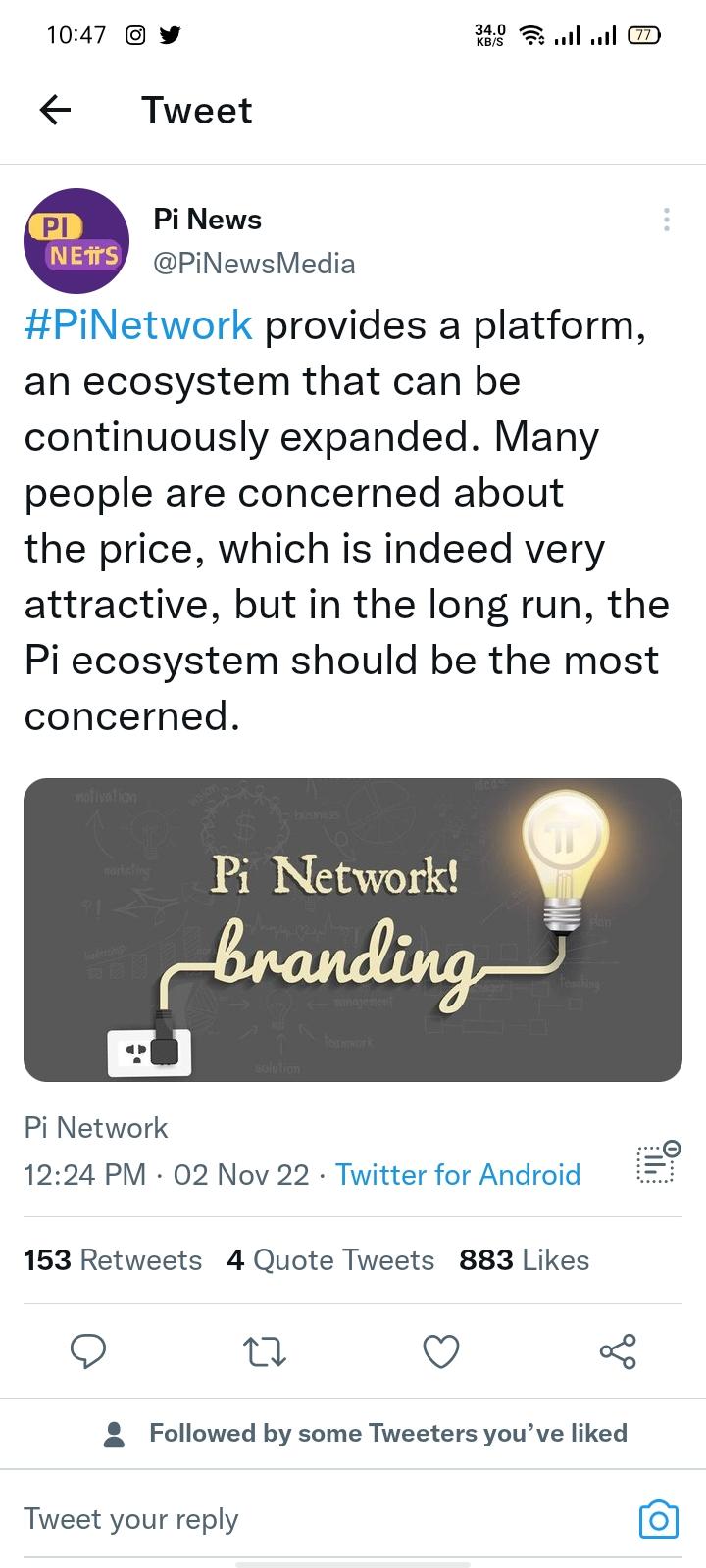Tap the reply speech bubble icon
706x1568 pixels.
point(88,1352)
